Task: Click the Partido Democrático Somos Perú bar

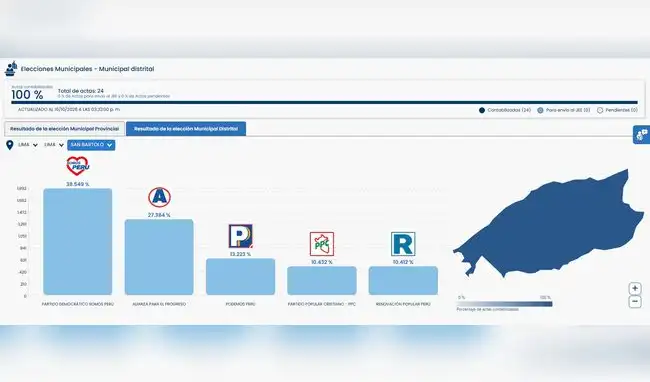Action: pos(78,242)
